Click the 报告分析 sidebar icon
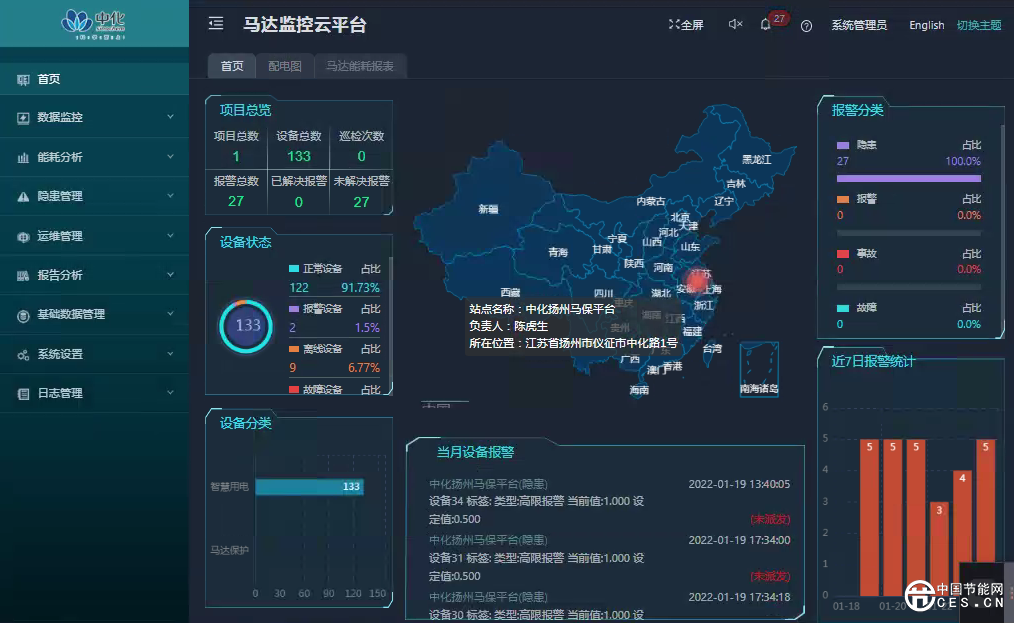1014x623 pixels. [23, 276]
